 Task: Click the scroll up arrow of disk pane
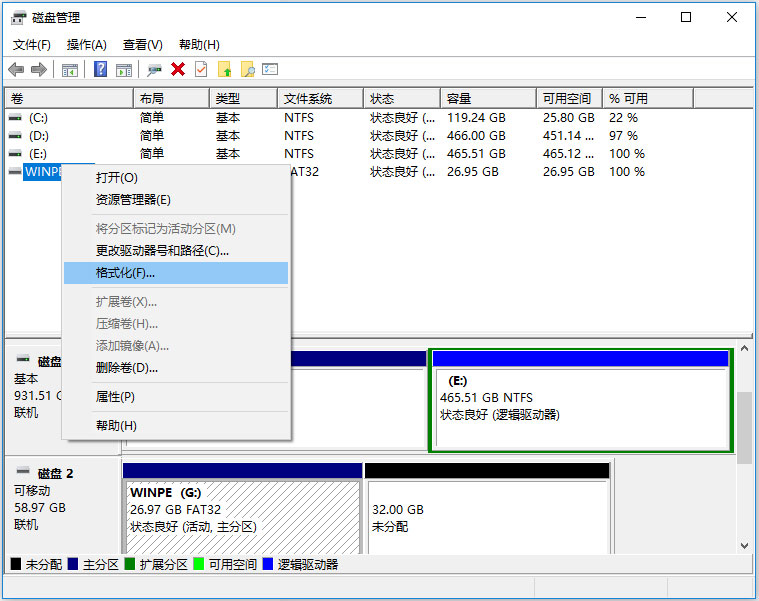point(744,348)
